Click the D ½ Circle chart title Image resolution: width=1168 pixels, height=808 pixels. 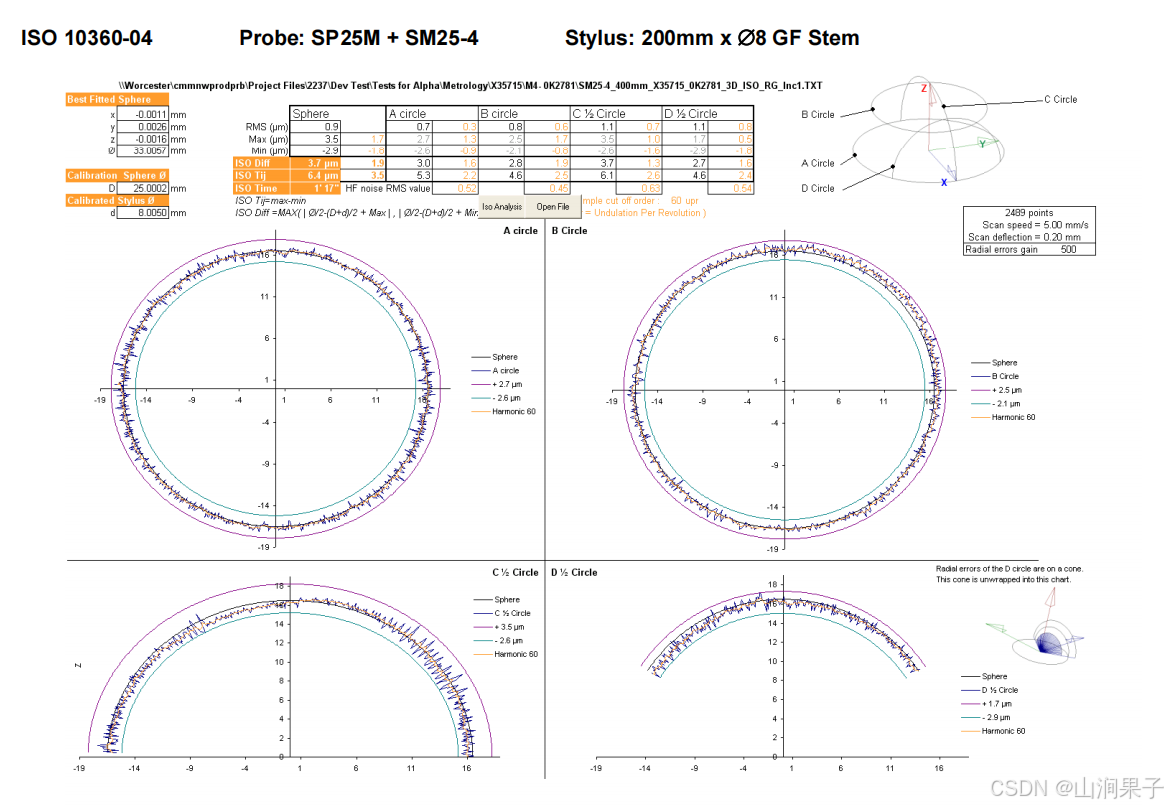(x=574, y=573)
